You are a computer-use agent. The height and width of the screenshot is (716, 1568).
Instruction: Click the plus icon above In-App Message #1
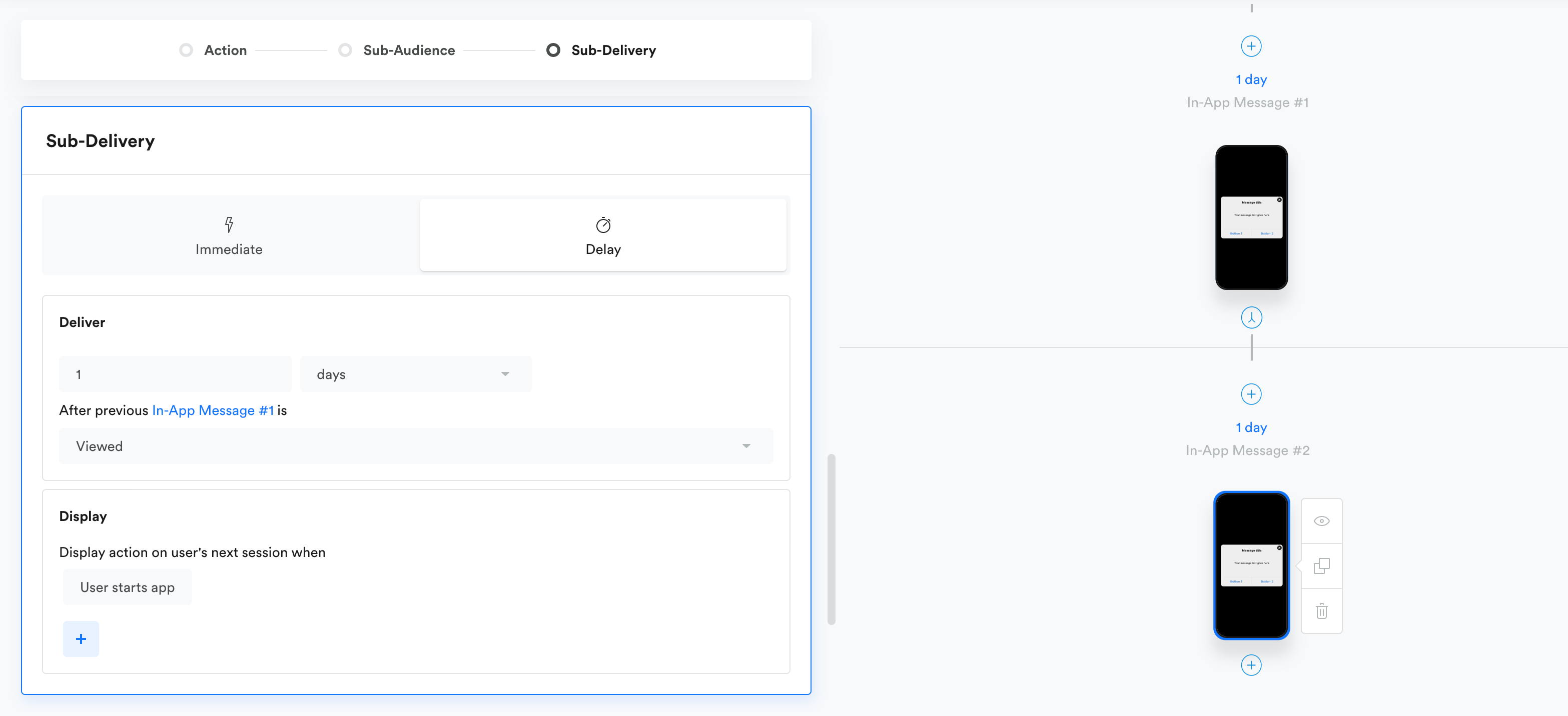[x=1251, y=46]
